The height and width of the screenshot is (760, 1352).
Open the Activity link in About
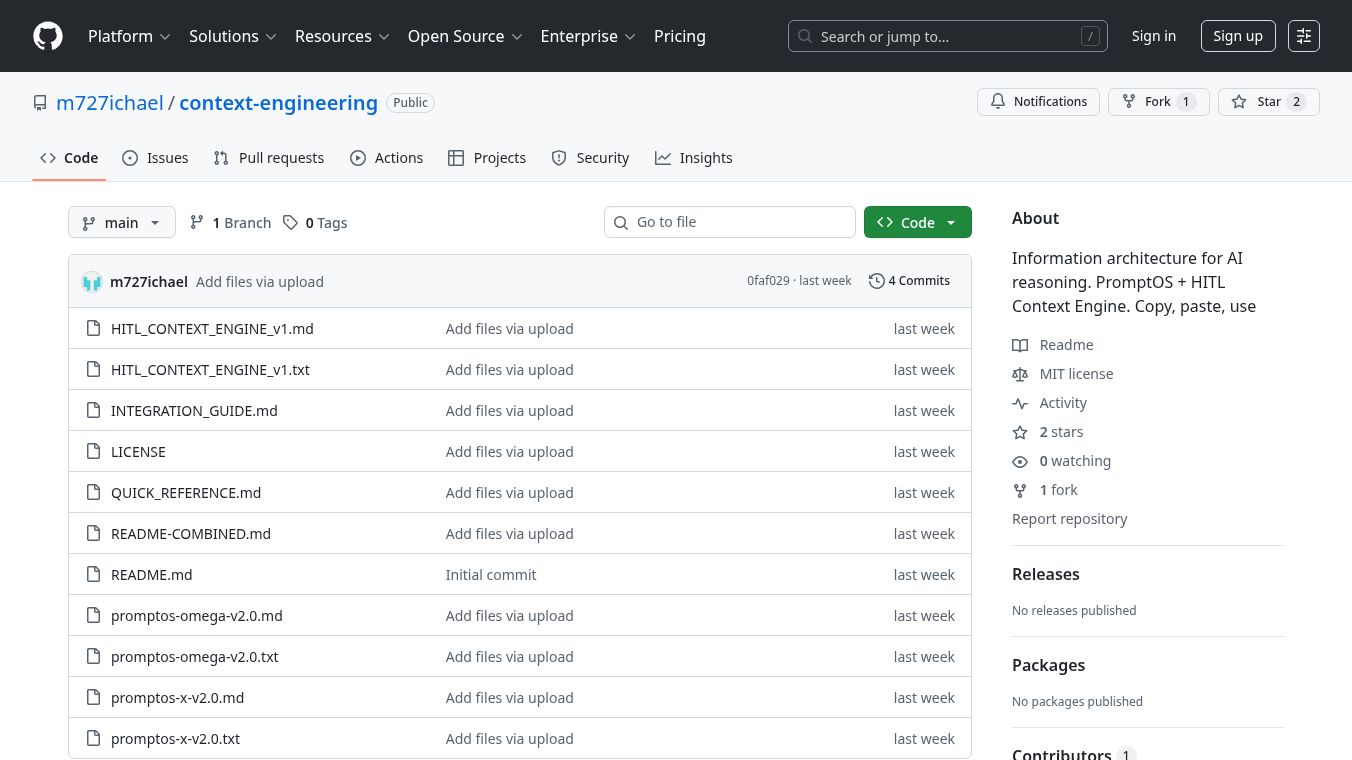point(1062,403)
